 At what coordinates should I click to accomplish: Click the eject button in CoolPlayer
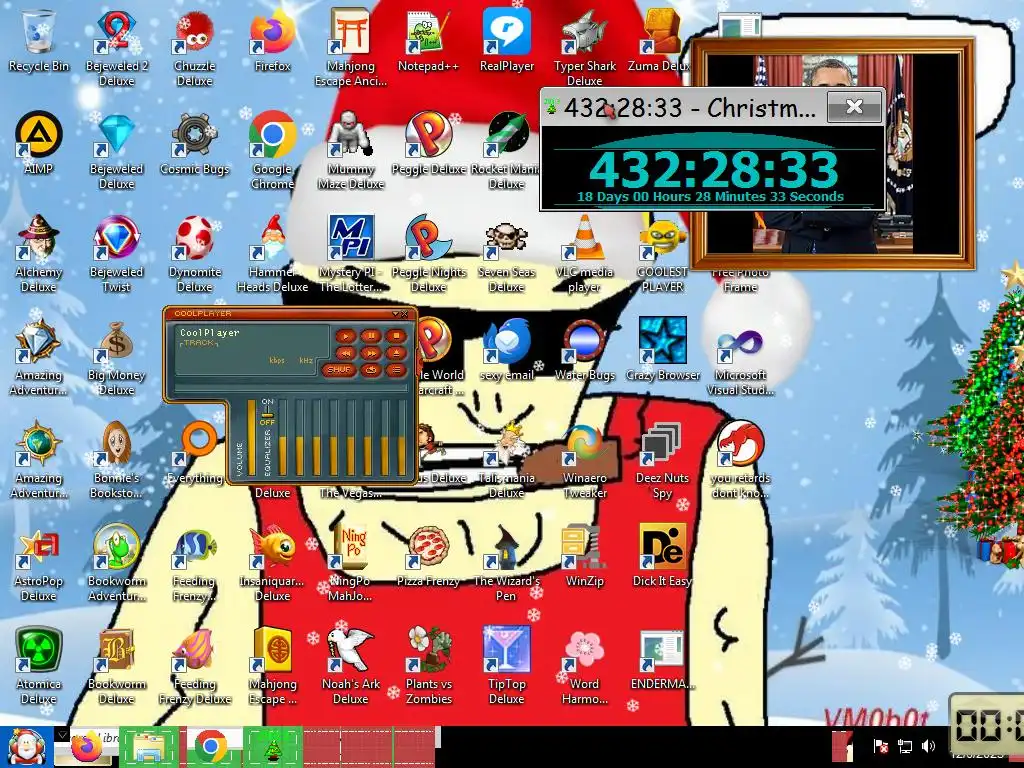395,353
